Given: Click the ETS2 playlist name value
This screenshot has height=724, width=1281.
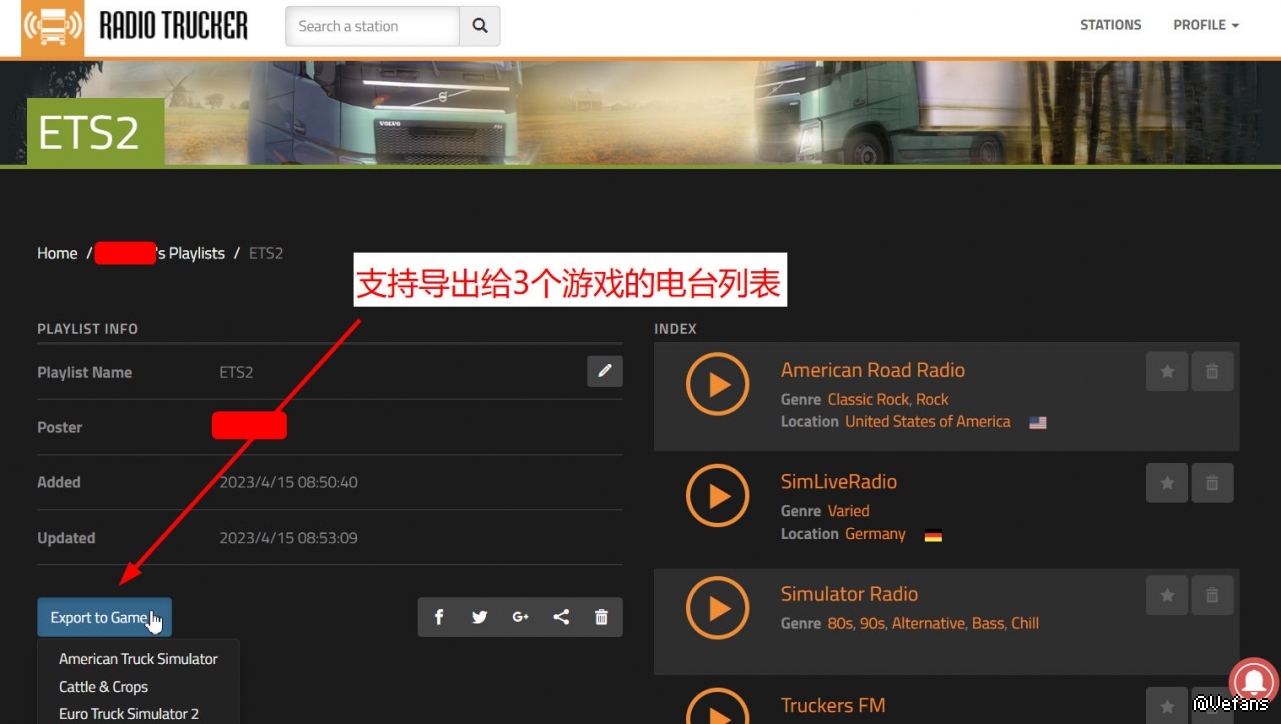Looking at the screenshot, I should (236, 372).
